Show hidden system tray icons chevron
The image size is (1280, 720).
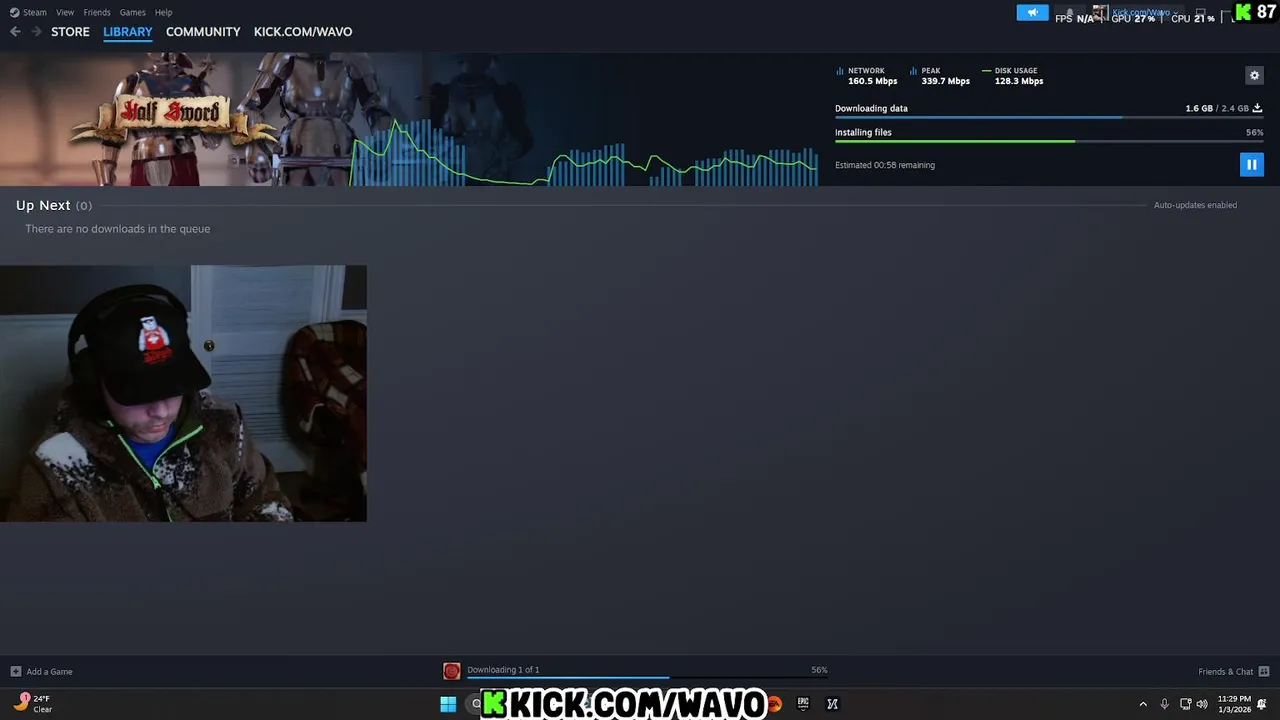[1143, 704]
